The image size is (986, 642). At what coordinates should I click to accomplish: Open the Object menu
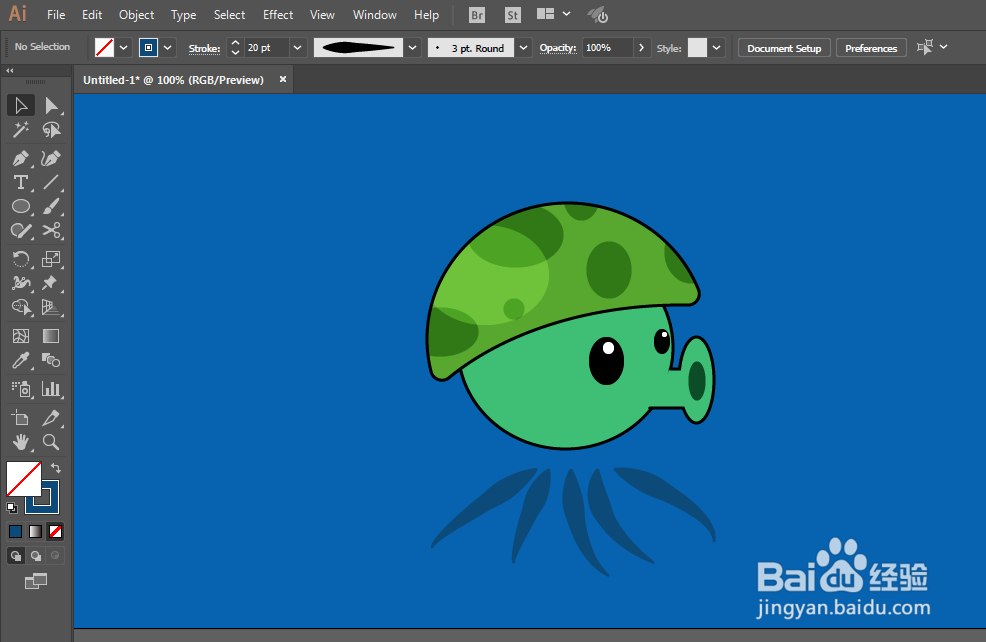click(x=136, y=14)
